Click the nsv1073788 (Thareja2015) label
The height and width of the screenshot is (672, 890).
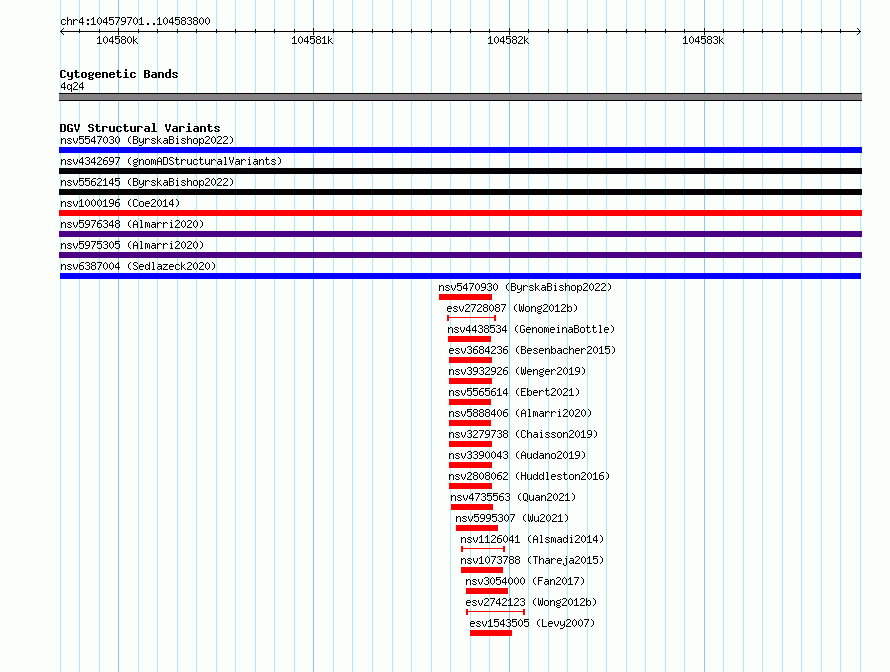point(532,560)
